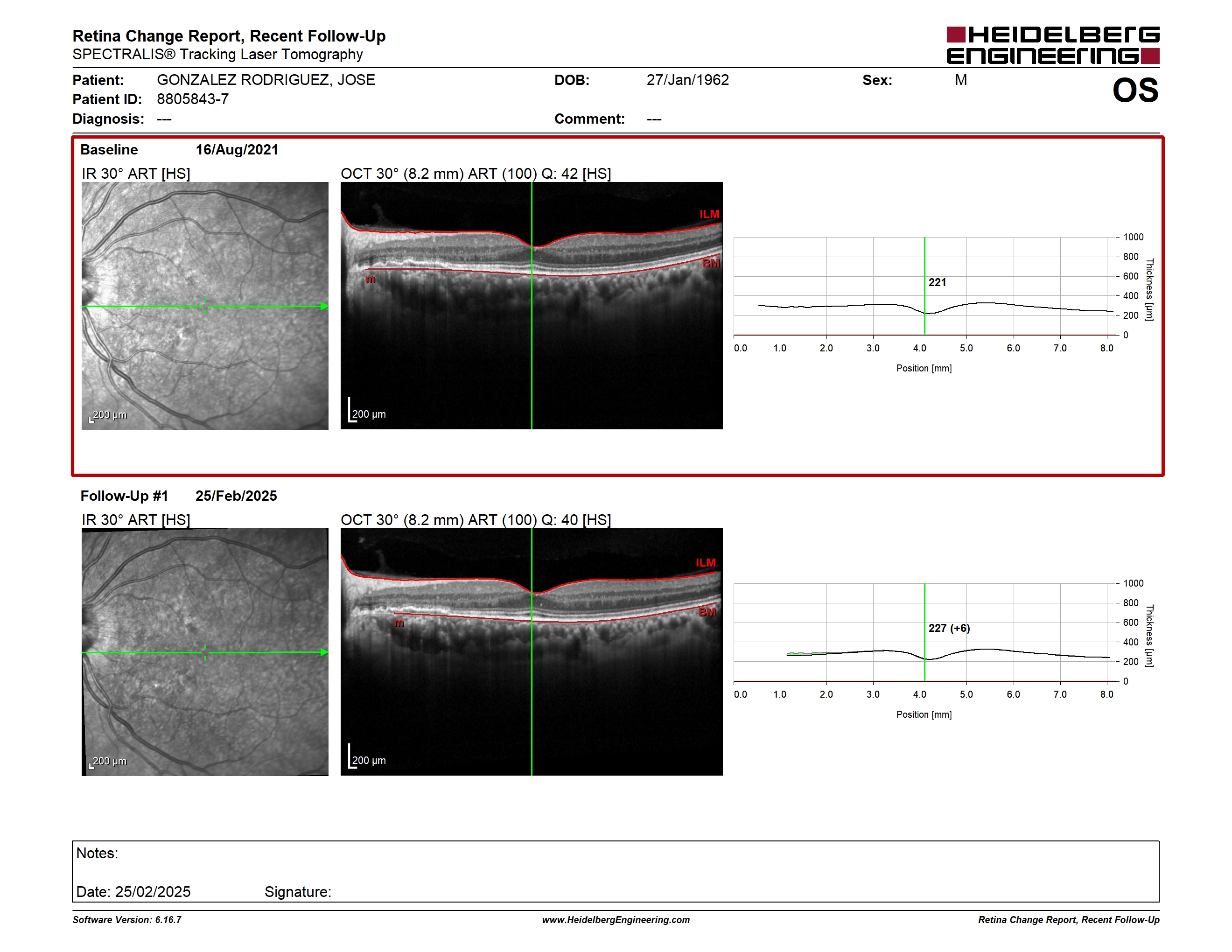This screenshot has width=1232, height=952.
Task: Click the OS eye indicator
Action: tap(1135, 90)
